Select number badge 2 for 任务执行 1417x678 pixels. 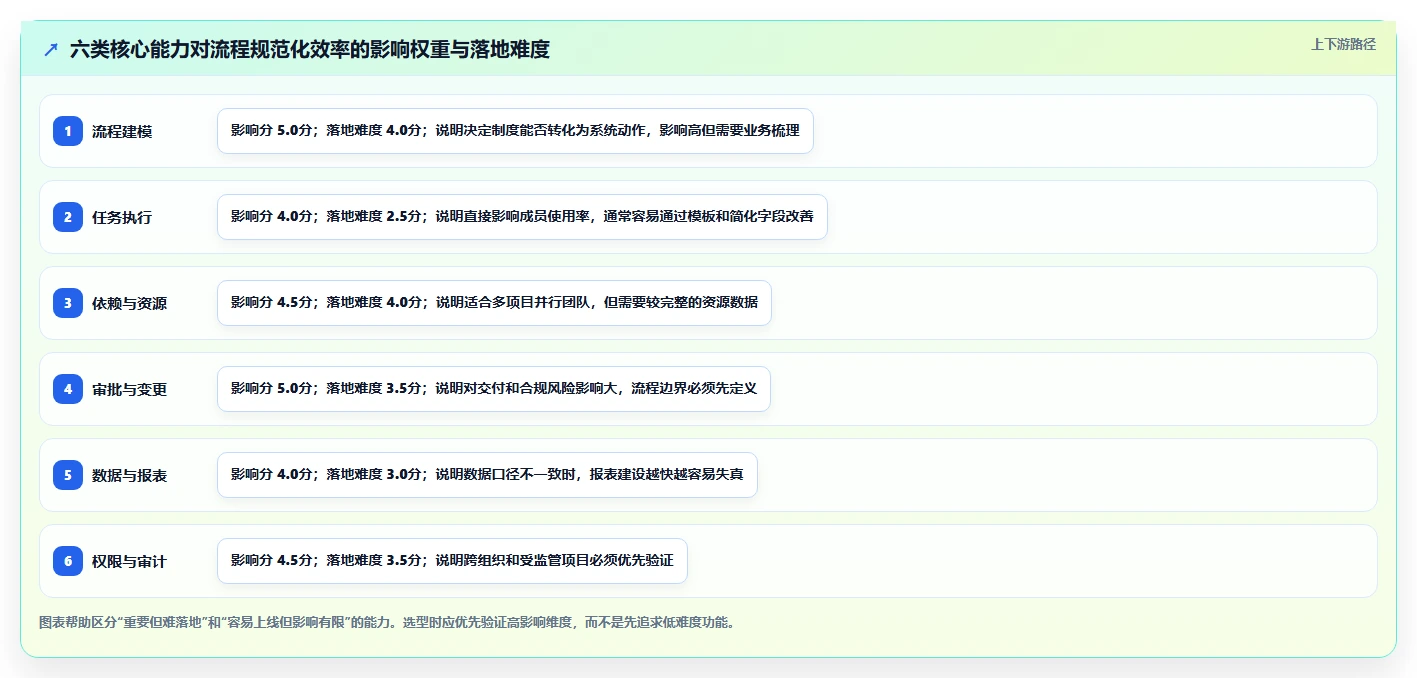click(68, 217)
